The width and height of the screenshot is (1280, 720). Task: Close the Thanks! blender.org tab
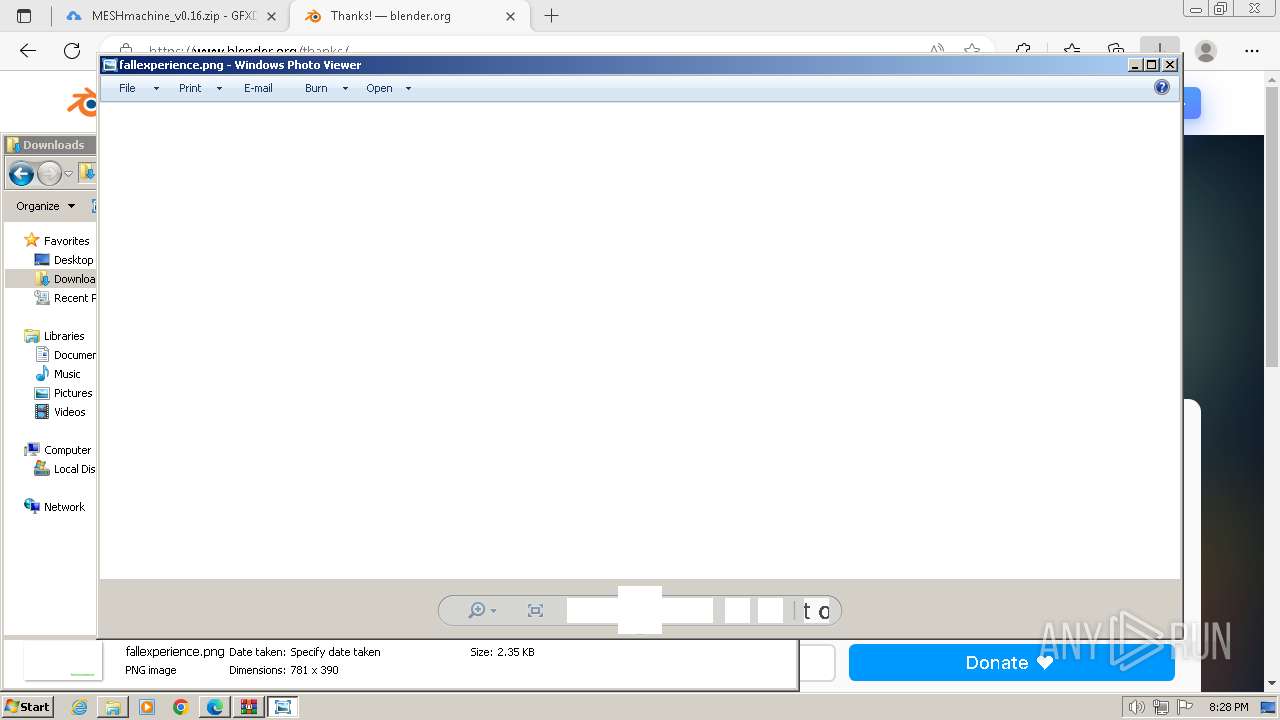511,16
